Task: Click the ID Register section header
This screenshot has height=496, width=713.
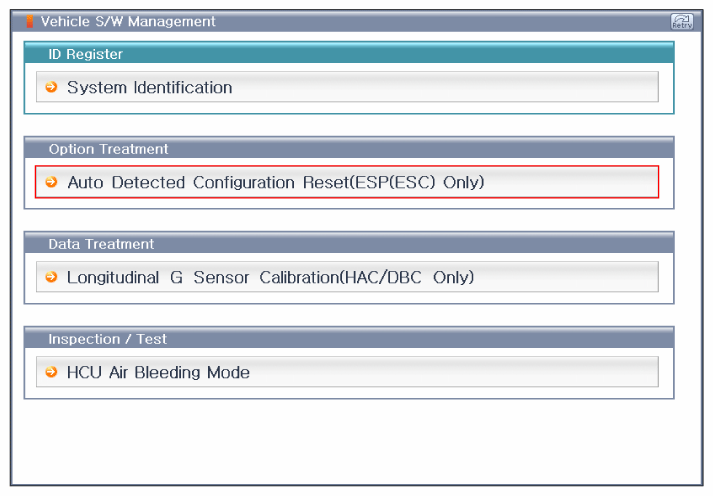Action: (86, 54)
